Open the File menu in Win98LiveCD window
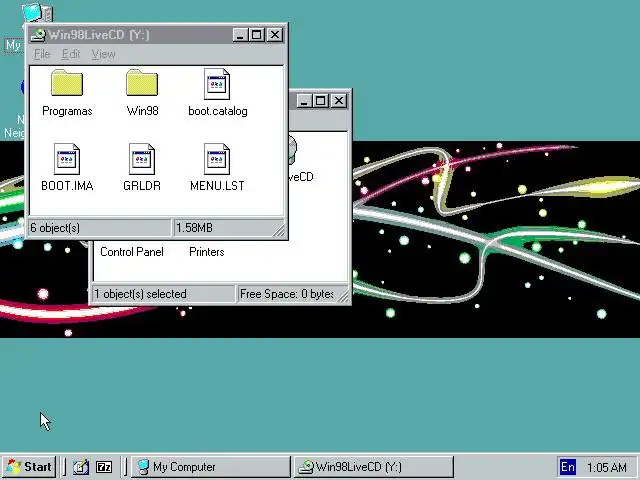 pyautogui.click(x=42, y=54)
